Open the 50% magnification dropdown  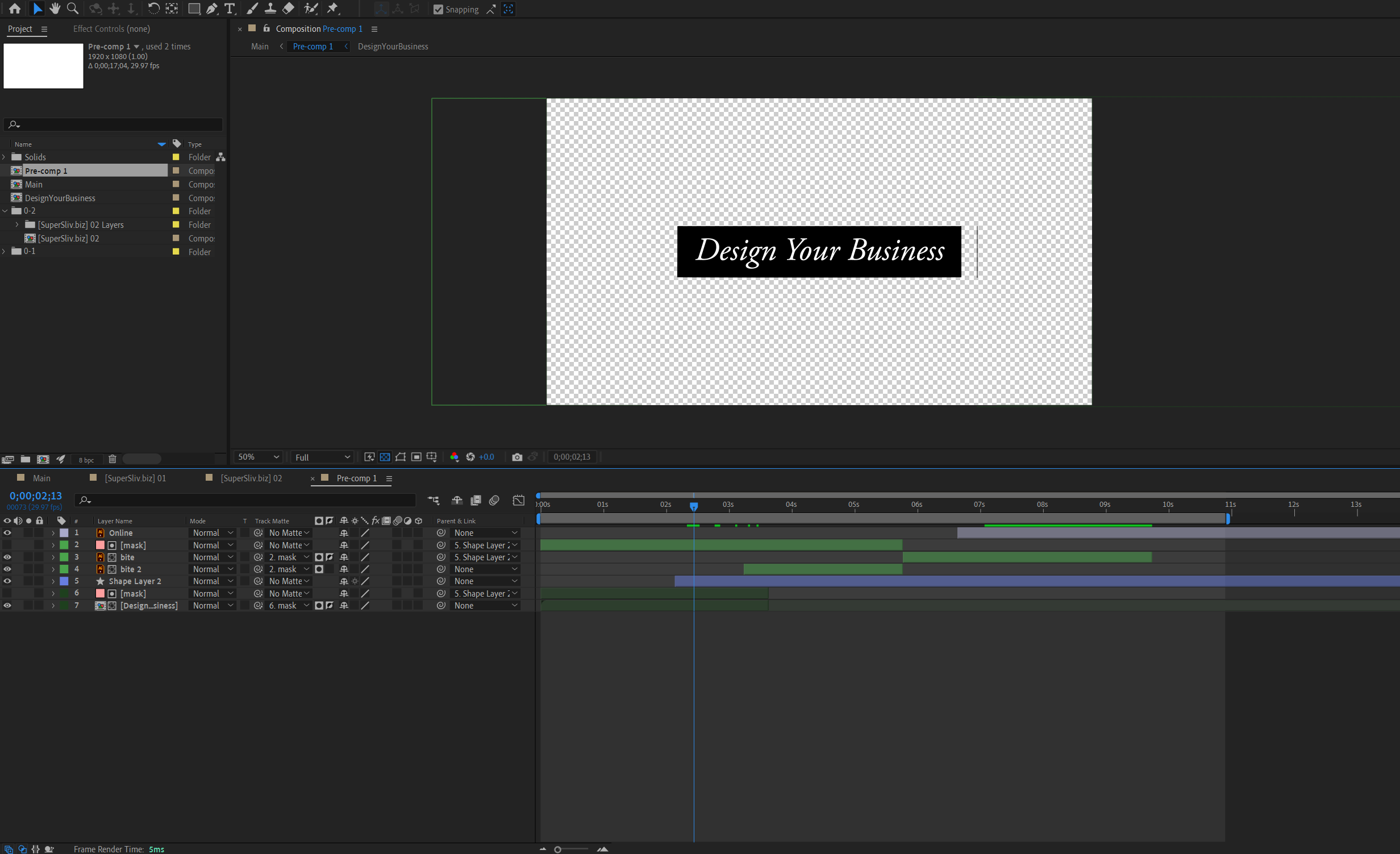(x=259, y=457)
